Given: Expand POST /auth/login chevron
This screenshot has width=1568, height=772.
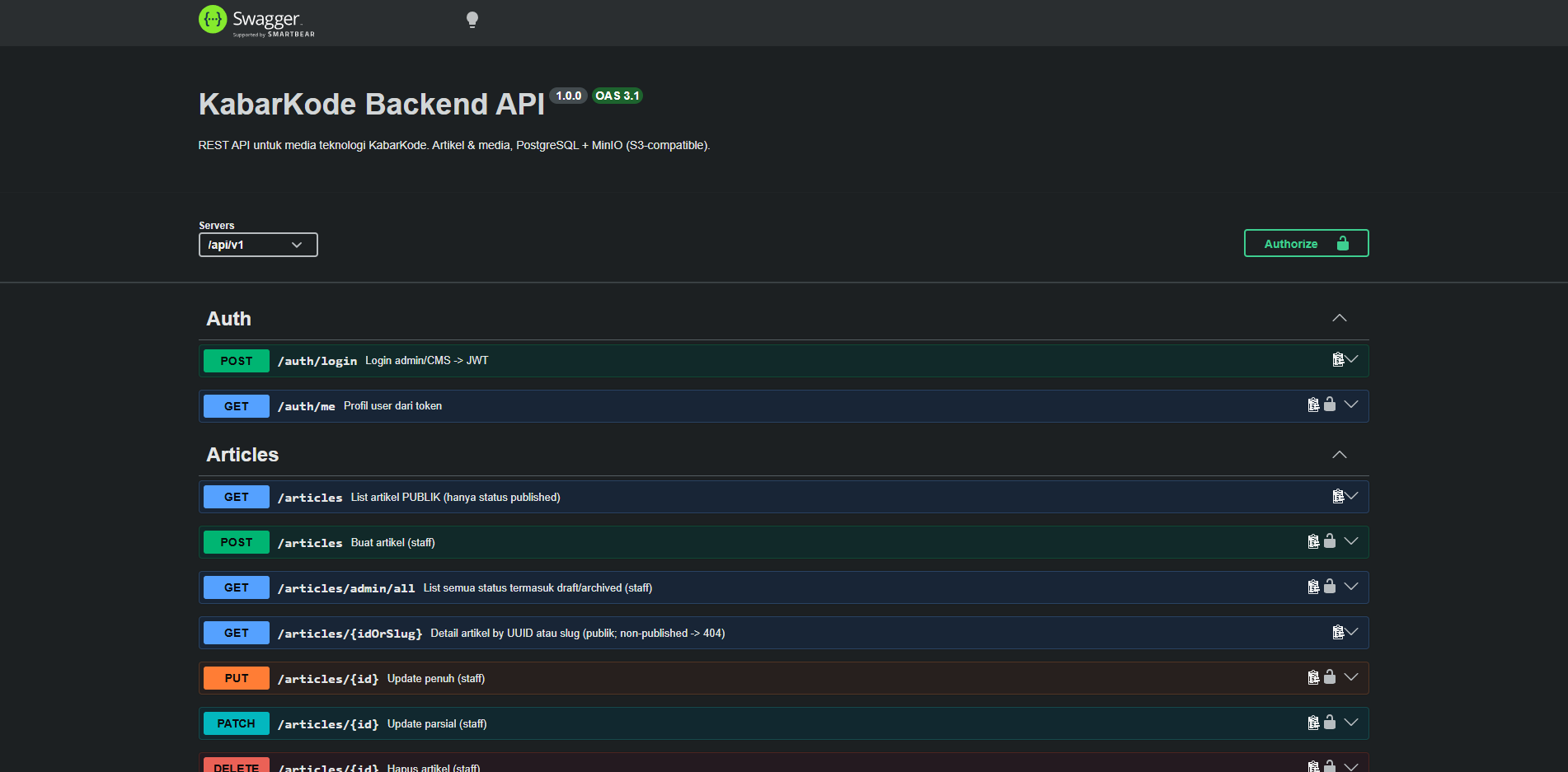Looking at the screenshot, I should point(1351,359).
